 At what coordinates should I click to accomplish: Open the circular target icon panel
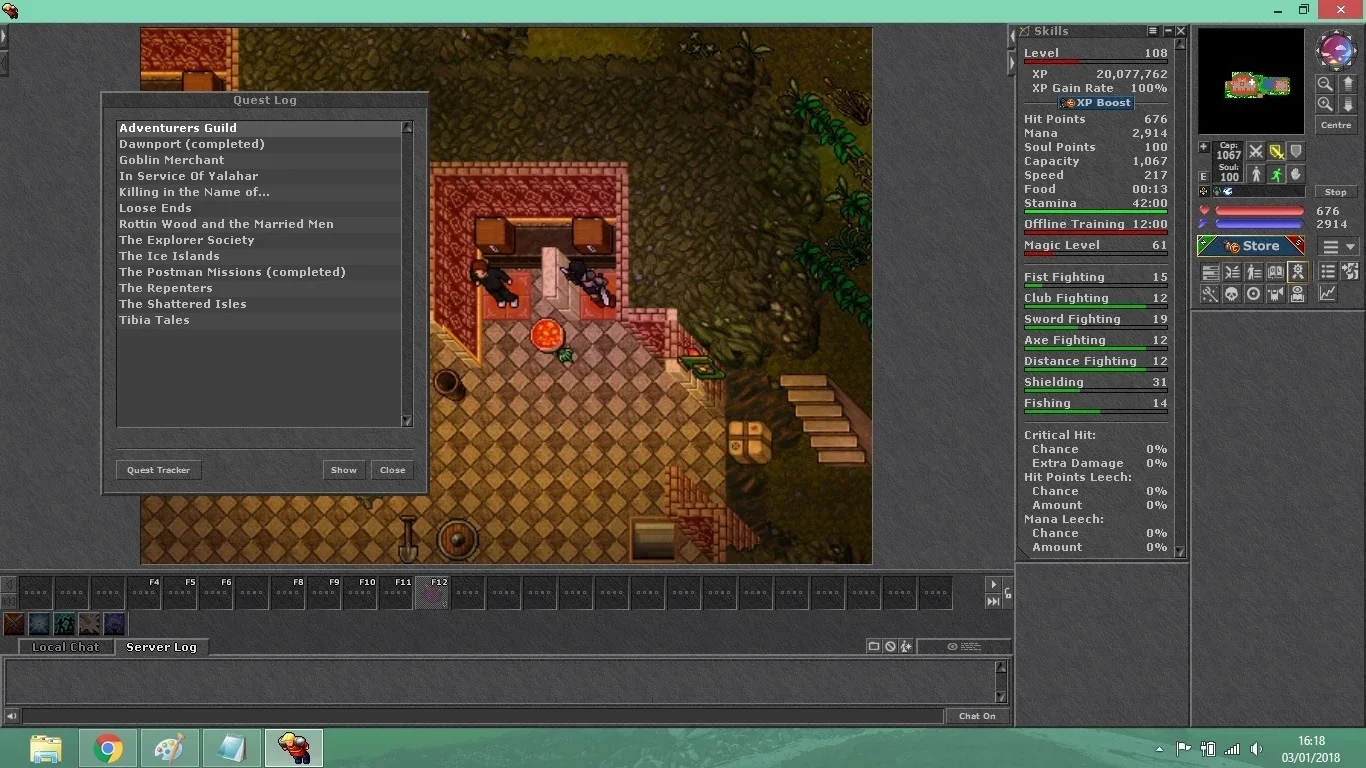(x=1252, y=293)
